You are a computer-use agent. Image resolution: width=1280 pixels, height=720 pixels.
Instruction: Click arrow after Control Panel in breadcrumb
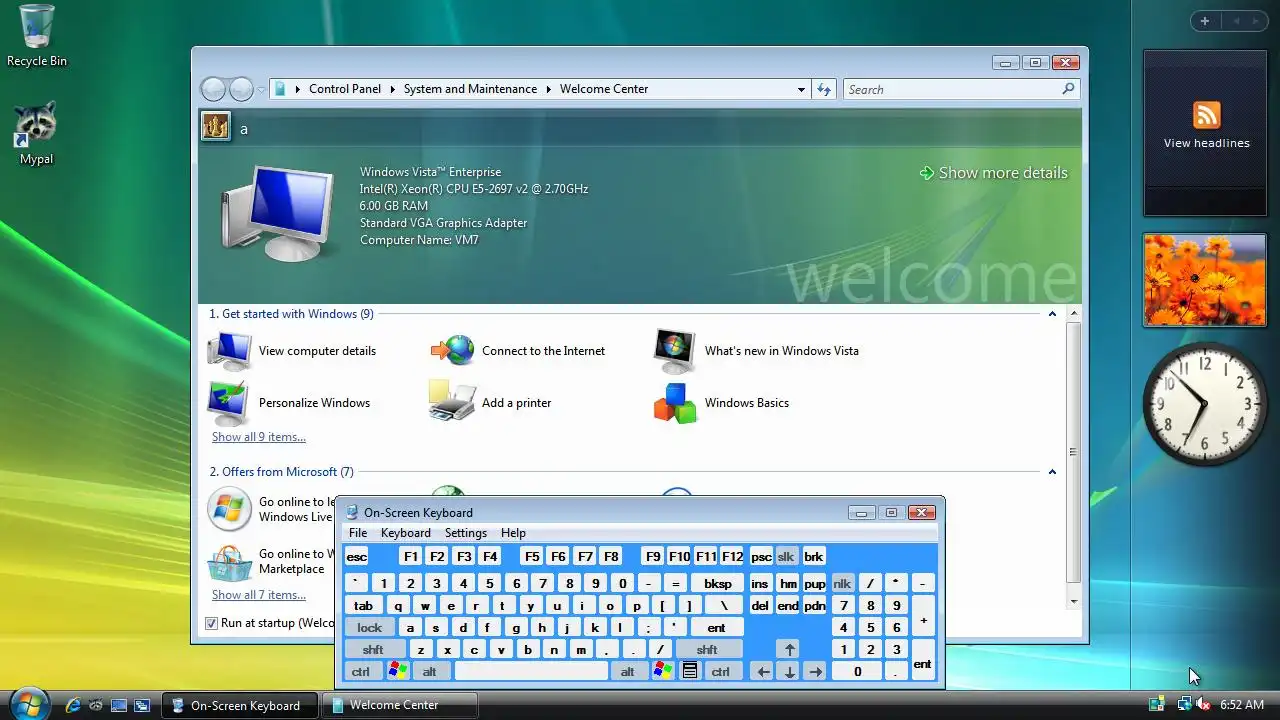pyautogui.click(x=393, y=89)
